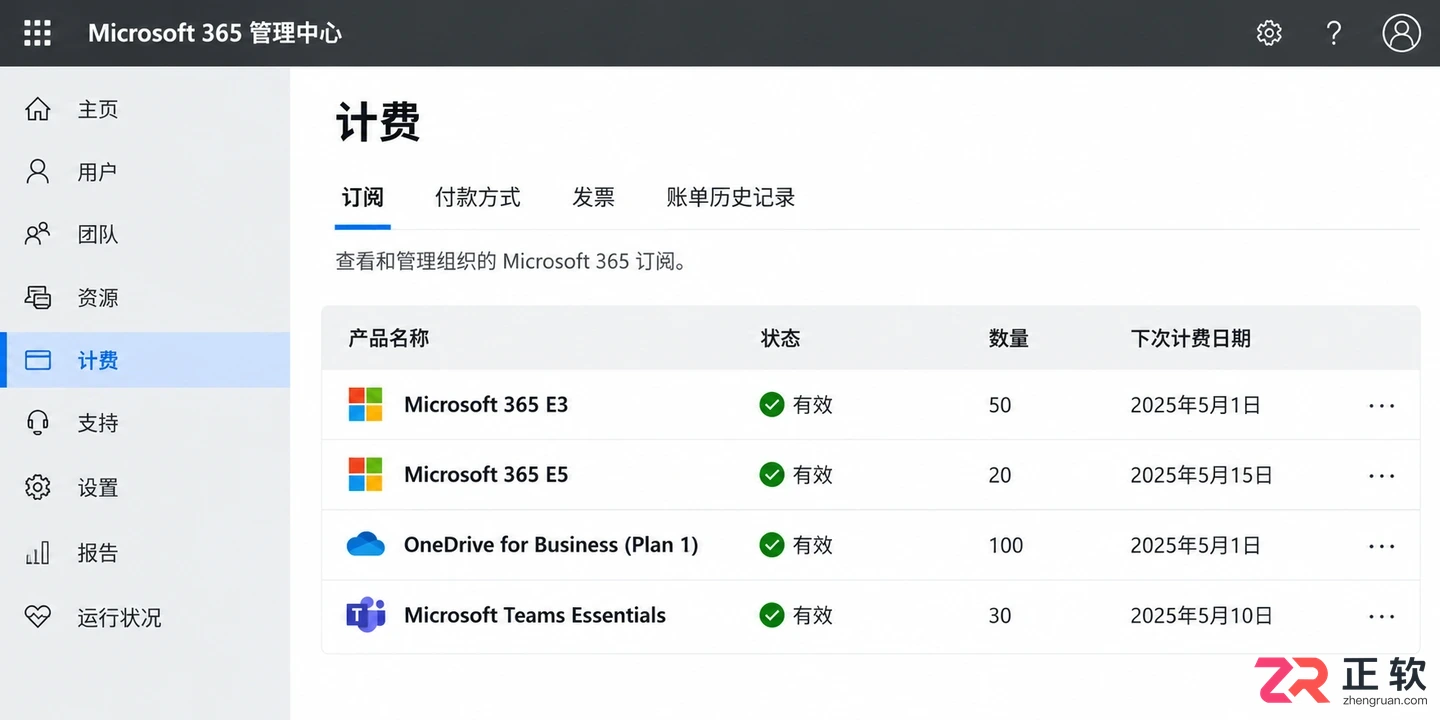Open OneDrive for Business (Plan 1) subscription
The image size is (1440, 720).
point(551,544)
